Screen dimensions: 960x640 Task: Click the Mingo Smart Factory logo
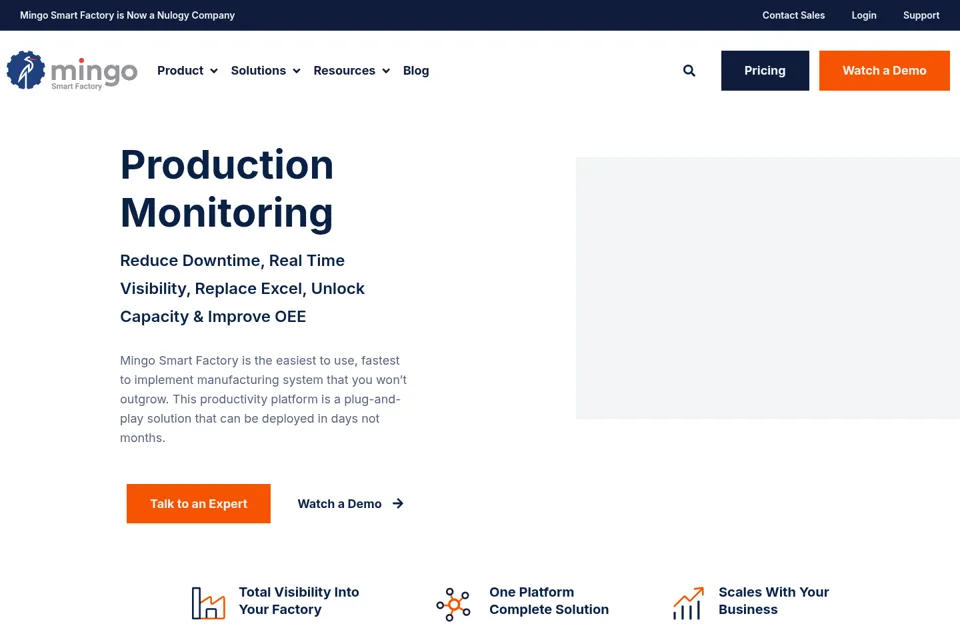click(x=72, y=70)
